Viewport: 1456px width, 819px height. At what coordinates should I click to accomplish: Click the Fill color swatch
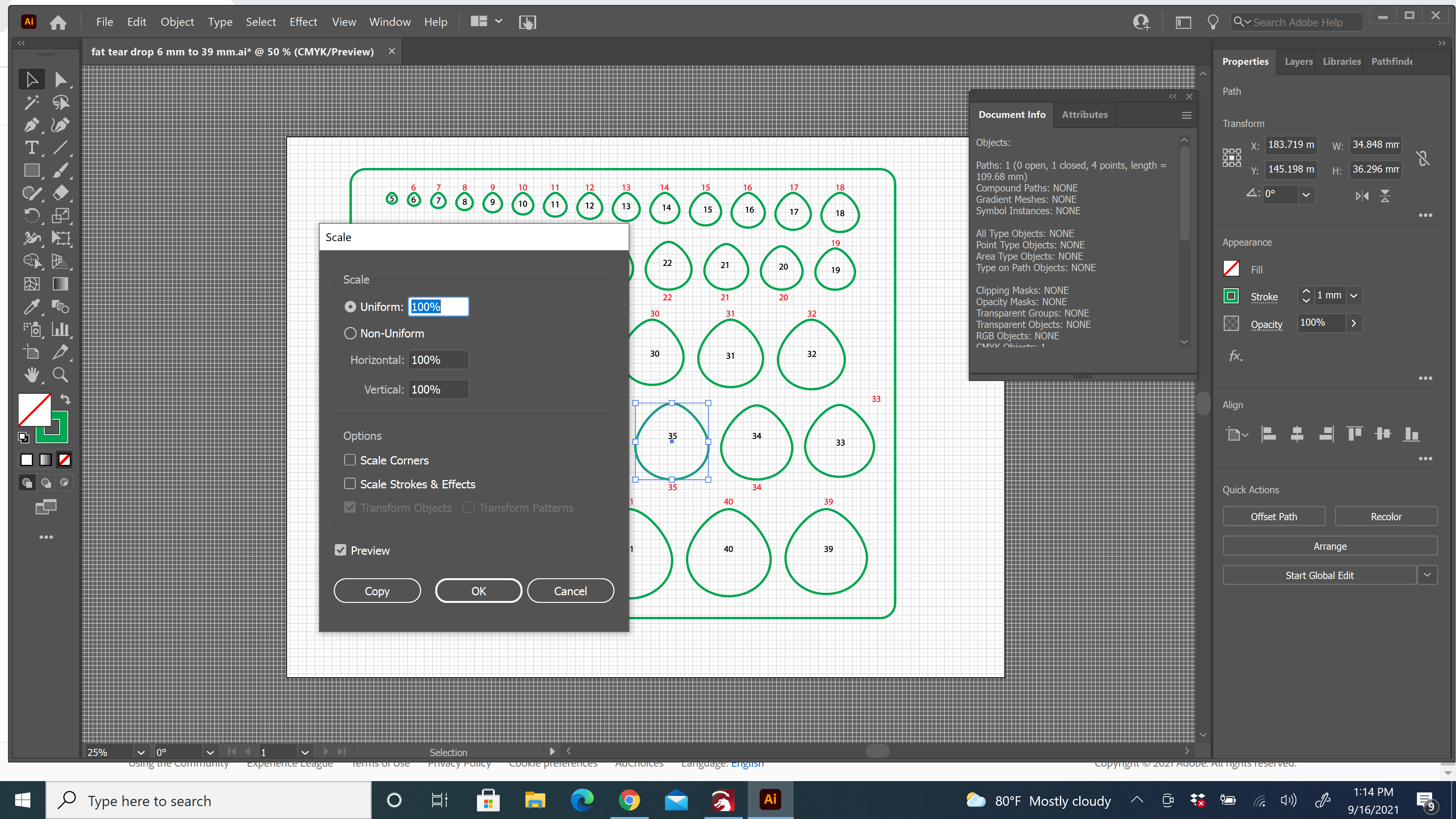point(1231,268)
